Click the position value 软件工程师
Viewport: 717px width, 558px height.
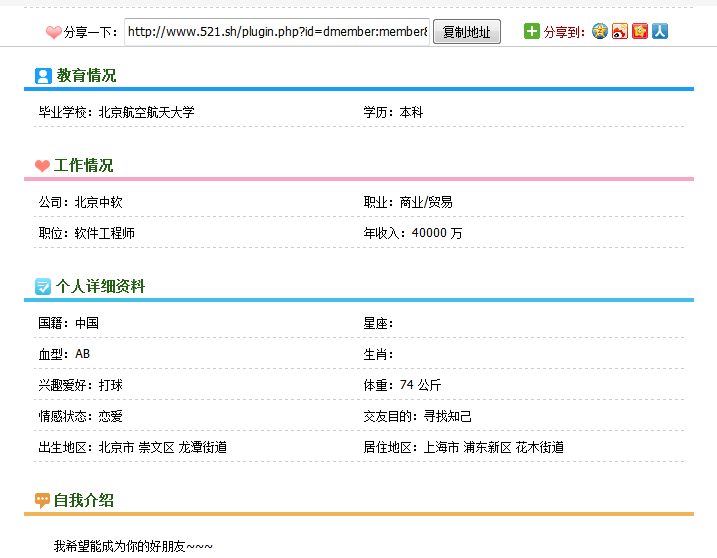pyautogui.click(x=105, y=233)
